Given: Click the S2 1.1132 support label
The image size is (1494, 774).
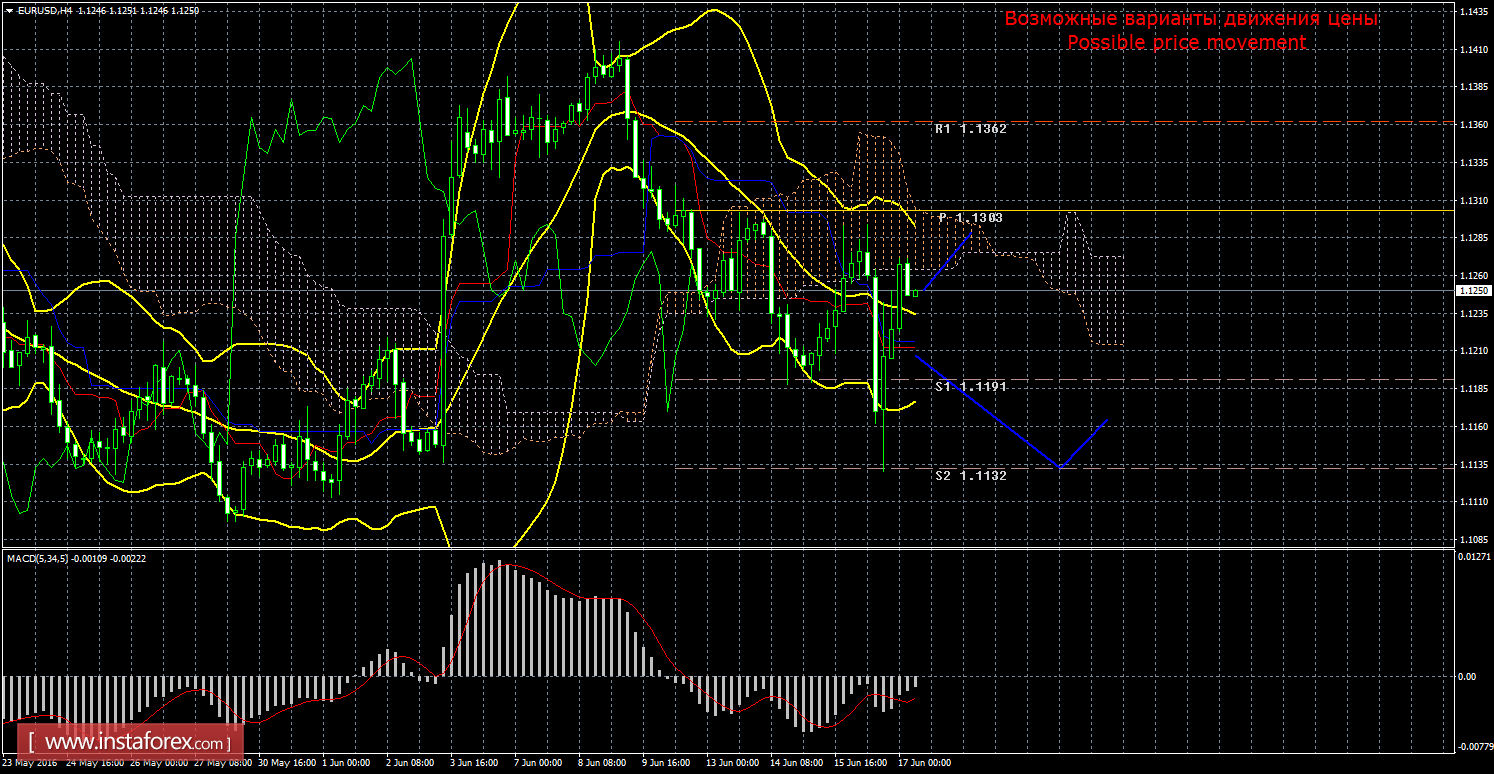Looking at the screenshot, I should tap(970, 476).
